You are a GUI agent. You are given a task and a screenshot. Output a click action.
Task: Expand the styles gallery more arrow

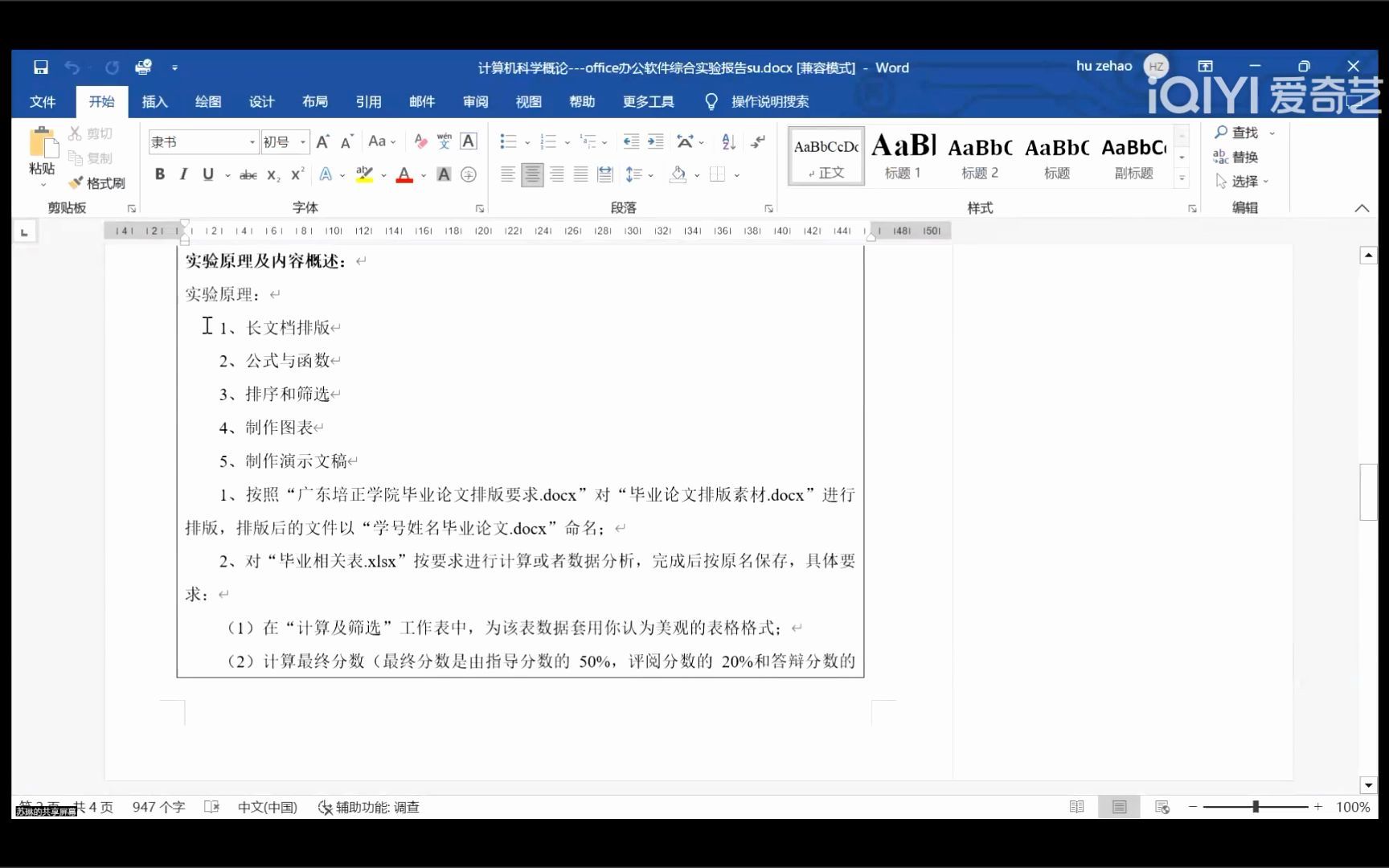pyautogui.click(x=1182, y=178)
